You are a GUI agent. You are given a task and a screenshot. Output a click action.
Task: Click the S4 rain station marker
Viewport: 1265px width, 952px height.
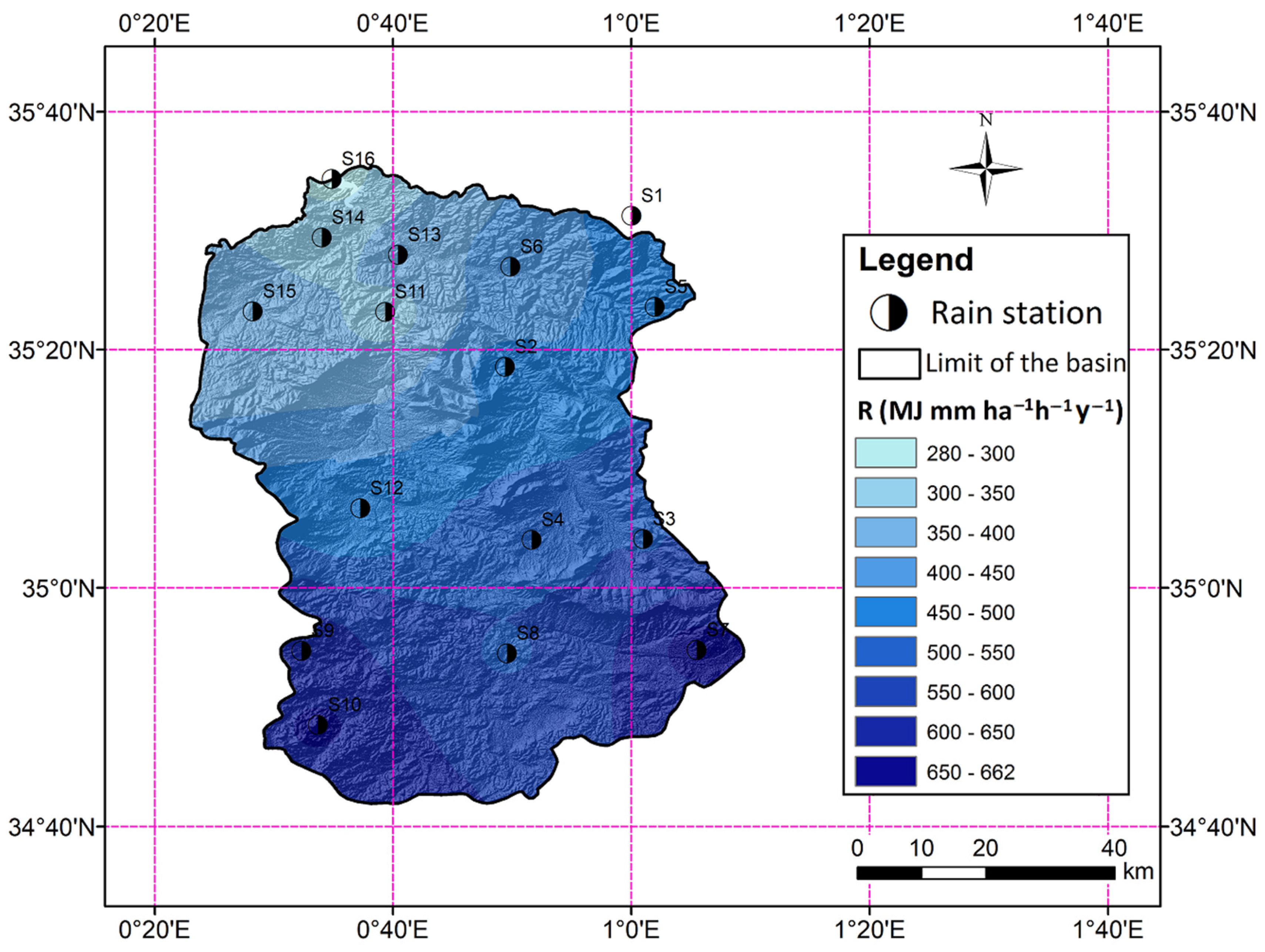pos(531,540)
